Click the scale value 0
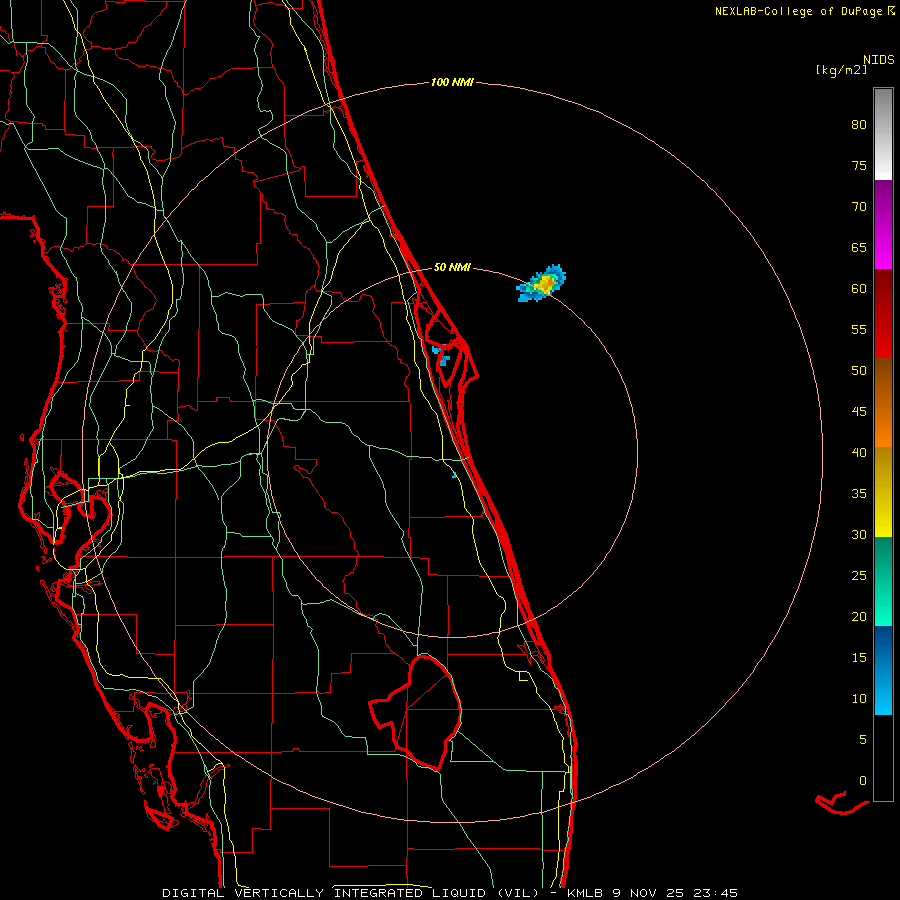The height and width of the screenshot is (900, 900). point(863,781)
